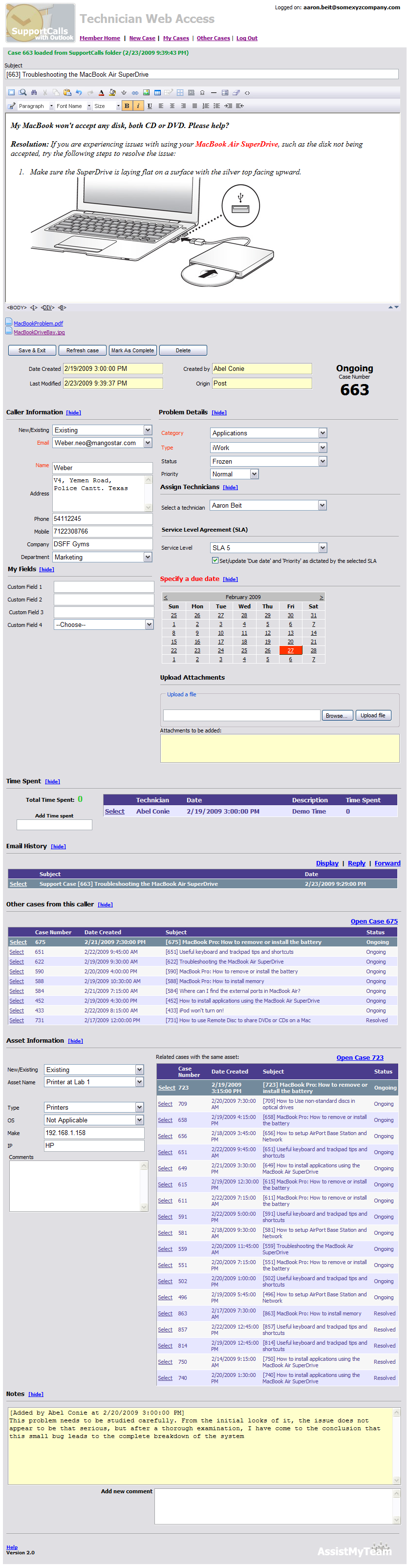The image size is (410, 1568).
Task: Insert bulleted list
Action: [217, 106]
